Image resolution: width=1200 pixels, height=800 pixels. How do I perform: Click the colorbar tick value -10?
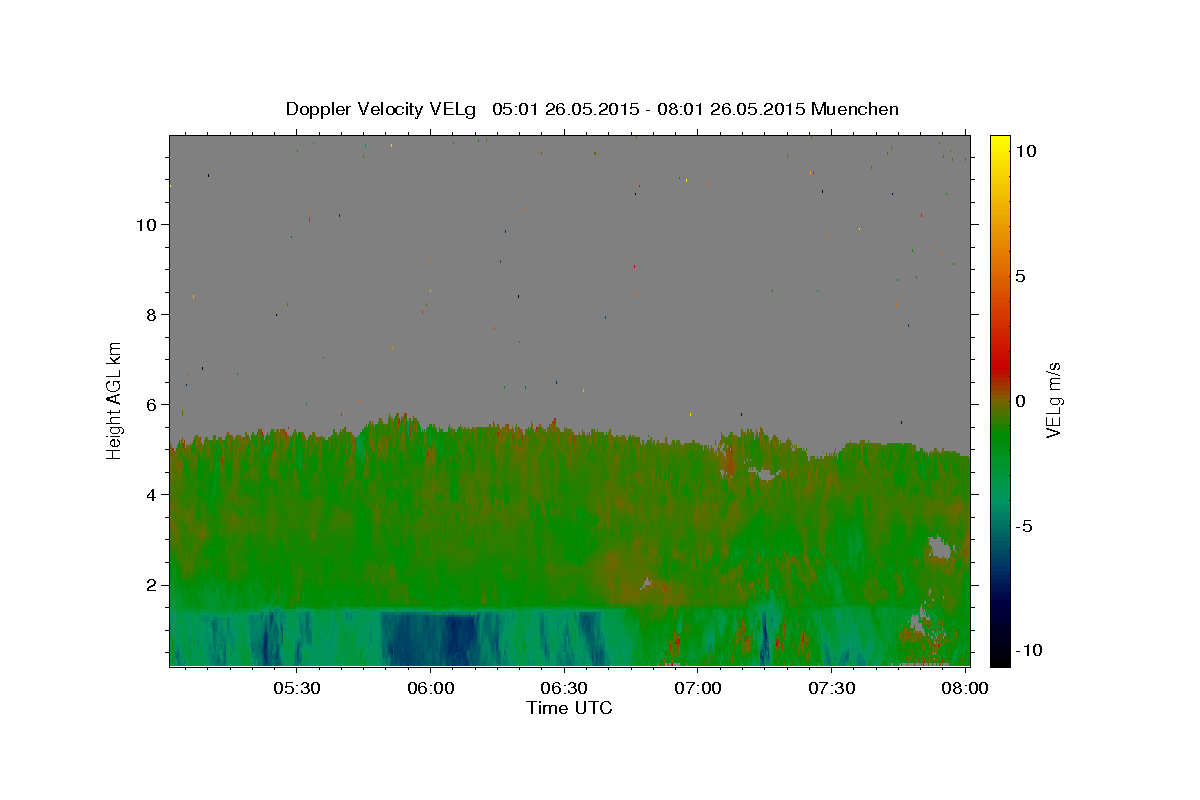click(1028, 650)
